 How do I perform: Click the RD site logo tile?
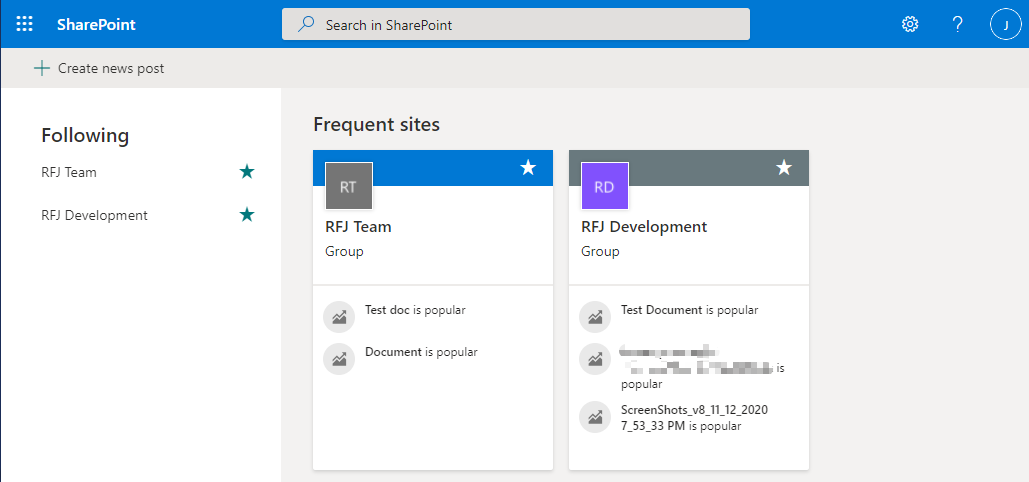tap(604, 186)
